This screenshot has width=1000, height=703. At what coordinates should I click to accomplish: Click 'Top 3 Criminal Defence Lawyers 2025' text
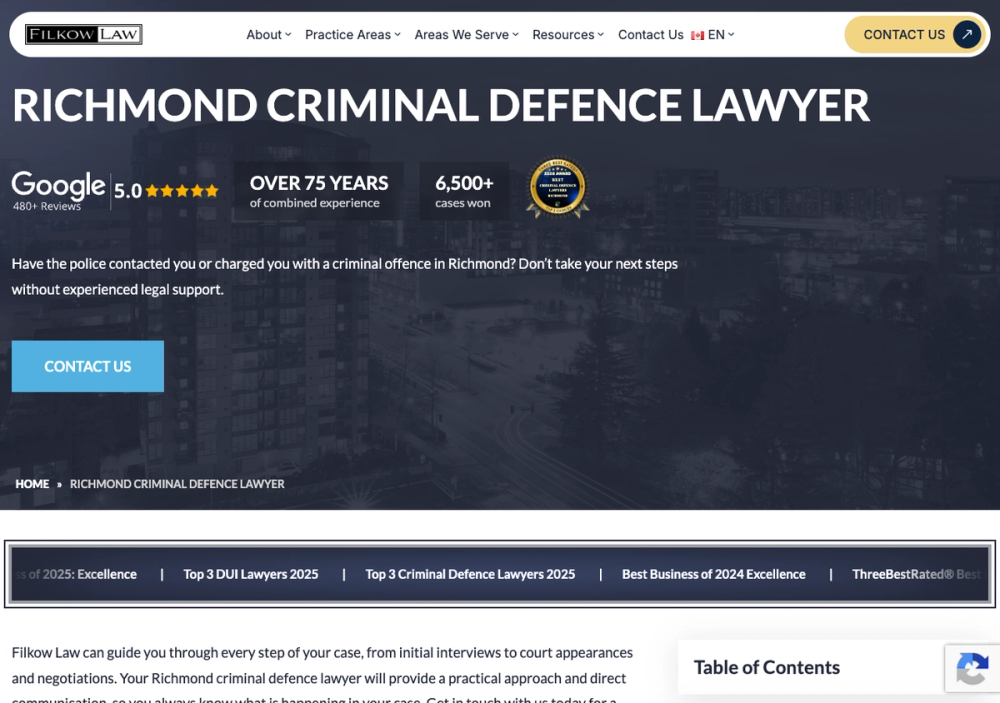(x=470, y=574)
